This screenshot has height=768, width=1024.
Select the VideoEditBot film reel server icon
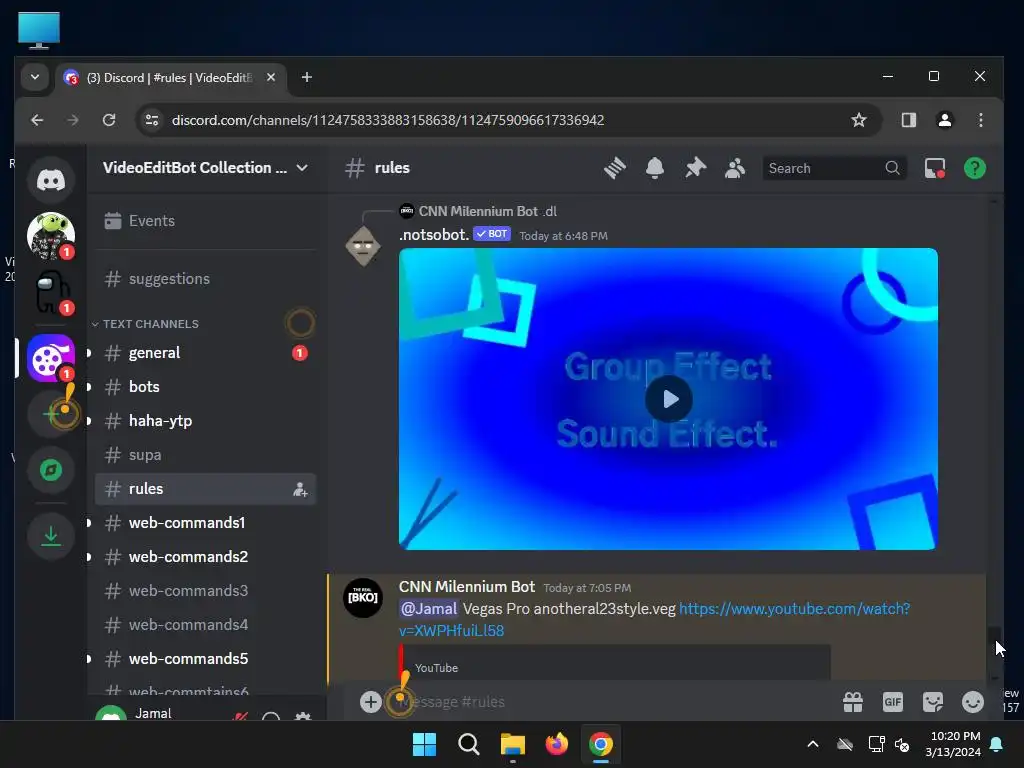pos(51,357)
